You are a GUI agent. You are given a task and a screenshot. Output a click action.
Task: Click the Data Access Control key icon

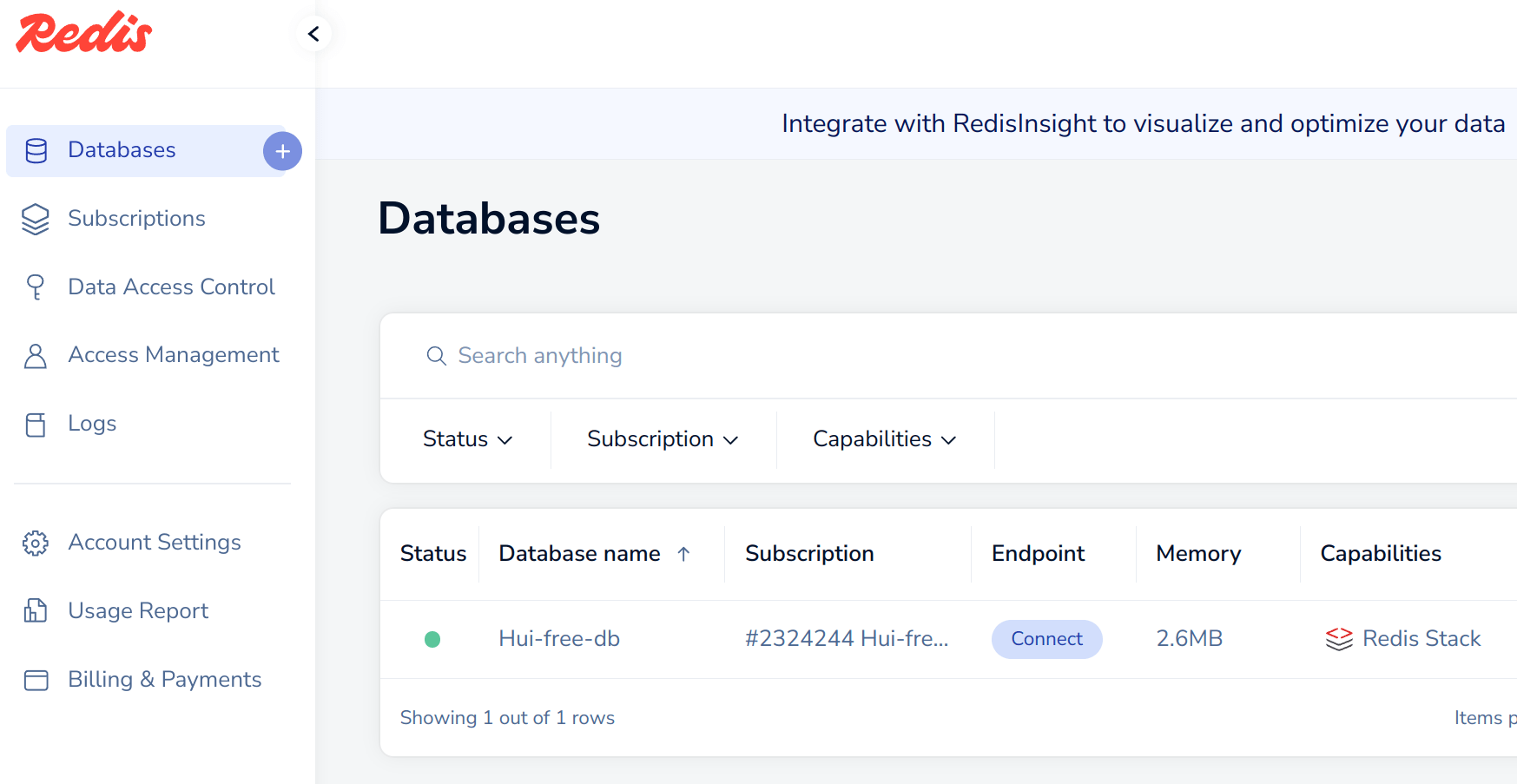tap(36, 287)
